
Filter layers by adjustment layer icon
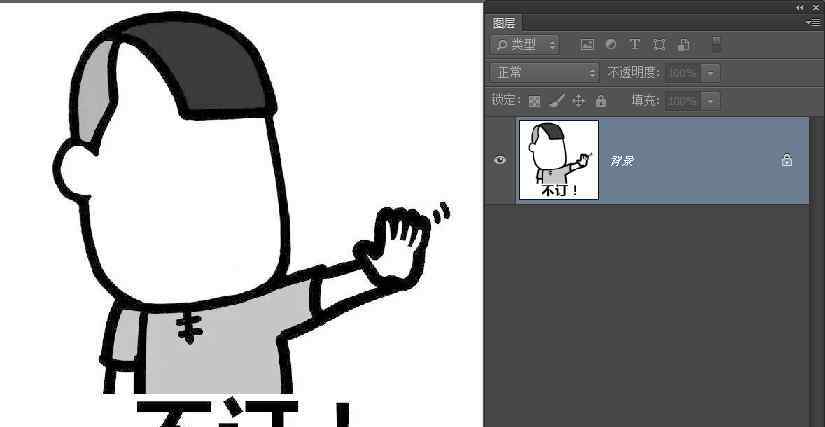[611, 45]
